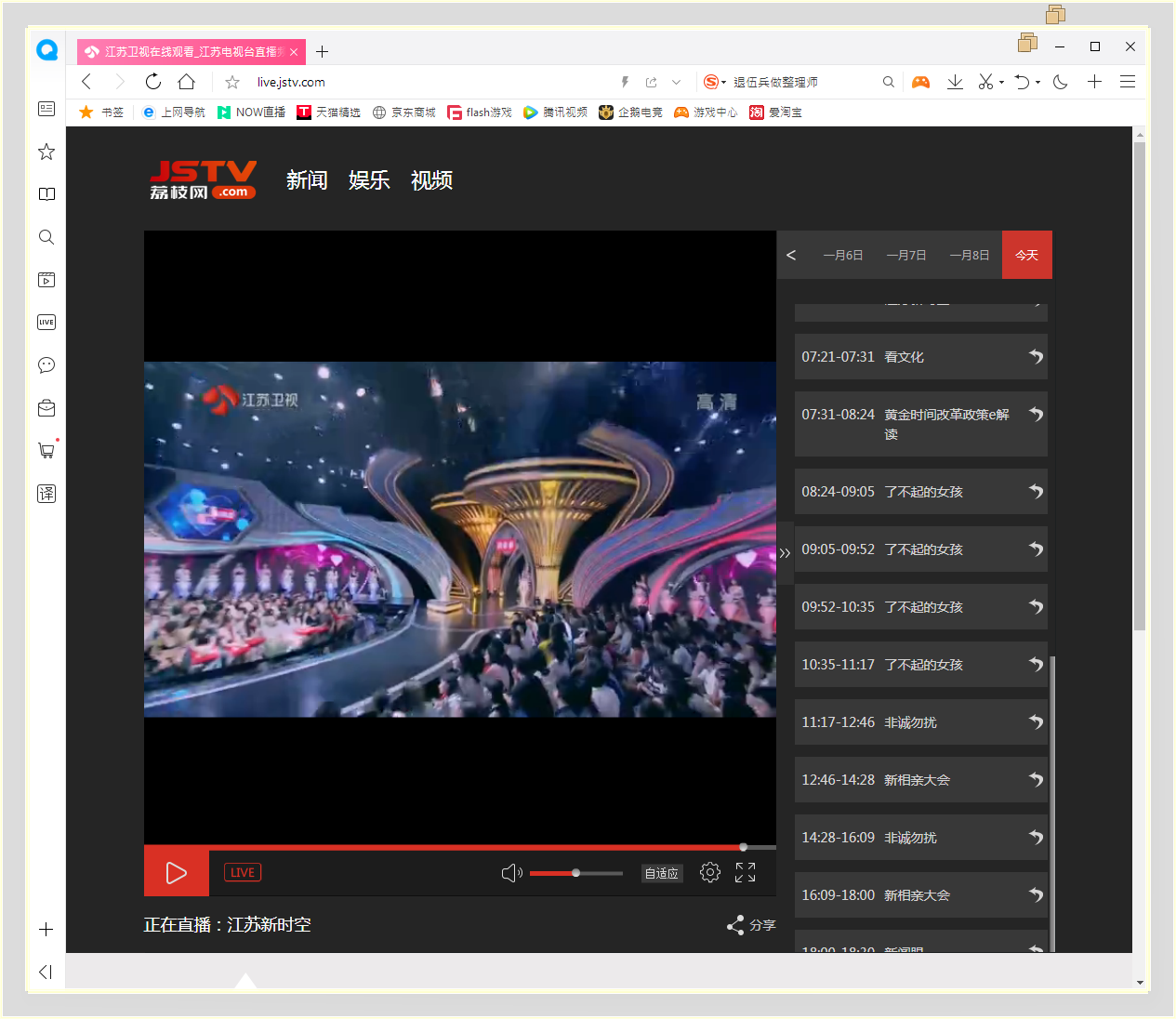Toggle night mode with the moon icon

(x=1060, y=82)
